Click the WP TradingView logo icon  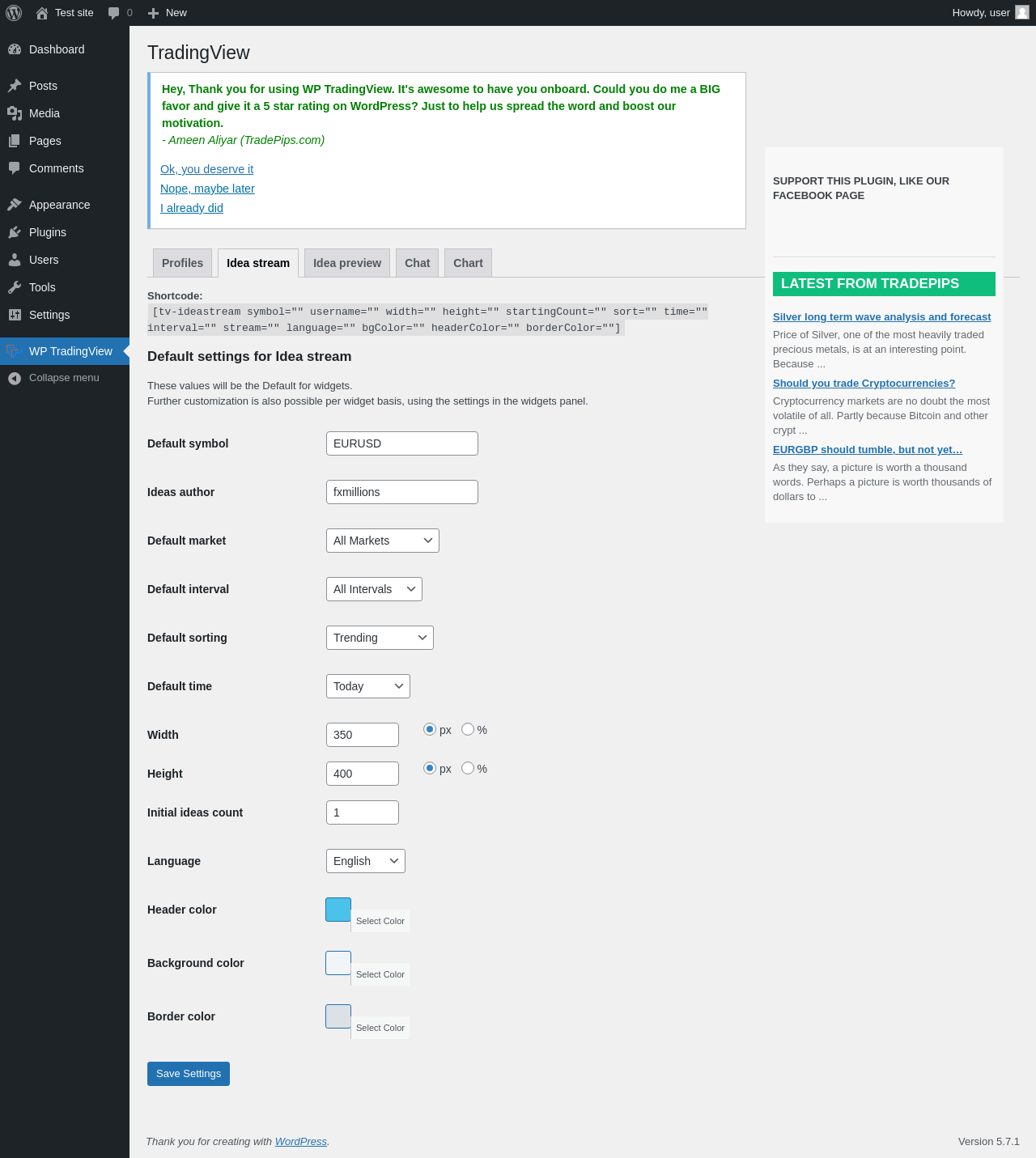tap(13, 351)
